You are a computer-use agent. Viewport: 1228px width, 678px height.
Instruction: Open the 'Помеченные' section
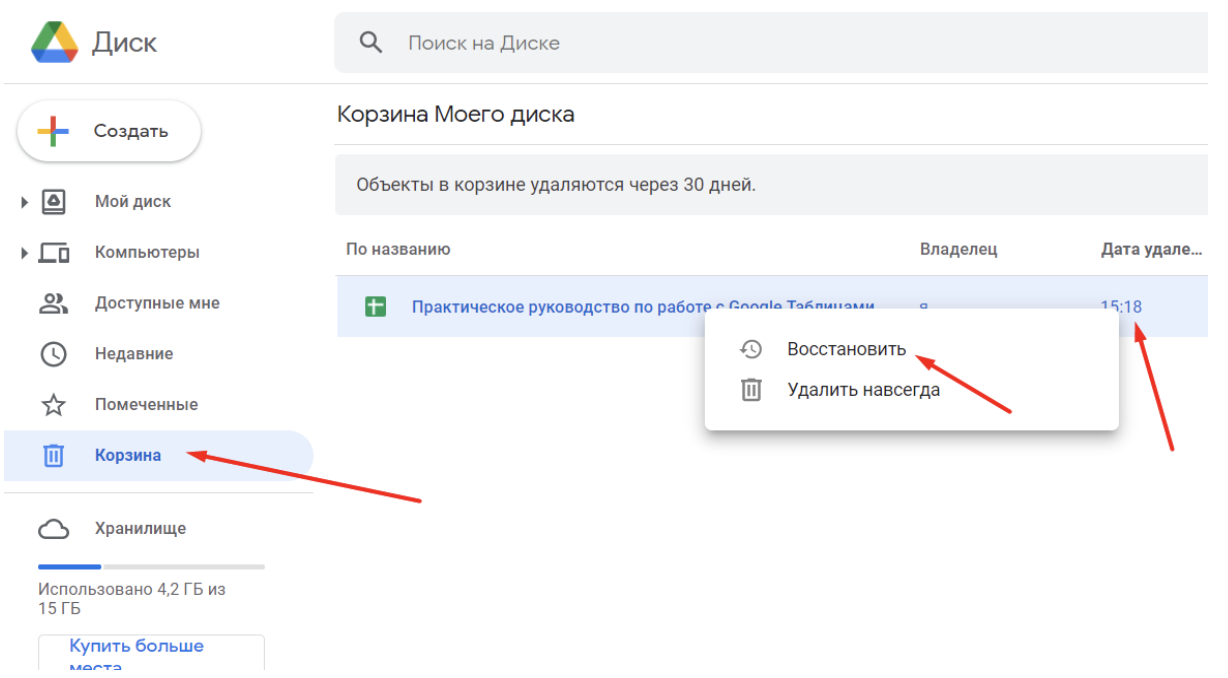(146, 405)
